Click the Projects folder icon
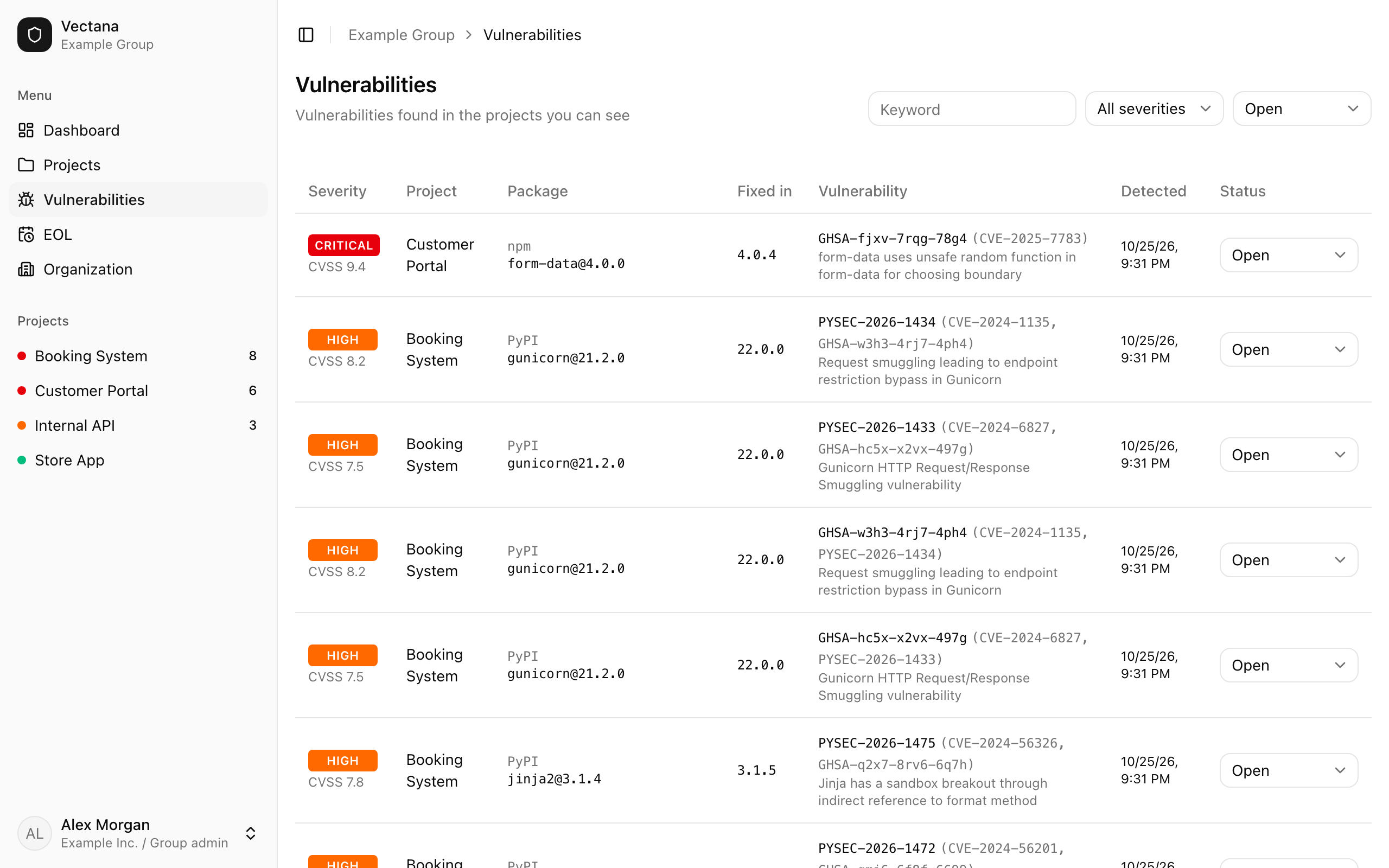The height and width of the screenshot is (868, 1389). click(26, 165)
